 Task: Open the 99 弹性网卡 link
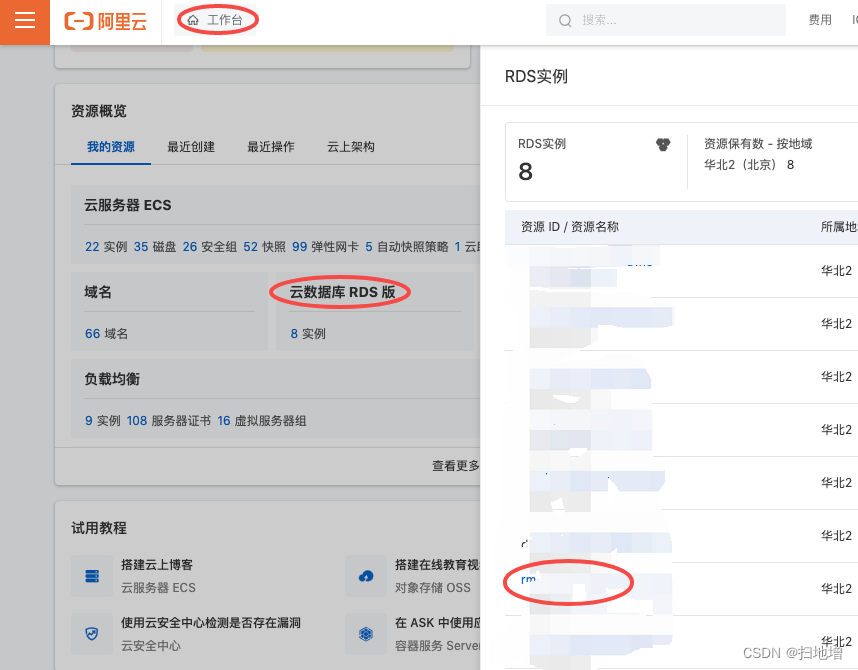point(325,247)
